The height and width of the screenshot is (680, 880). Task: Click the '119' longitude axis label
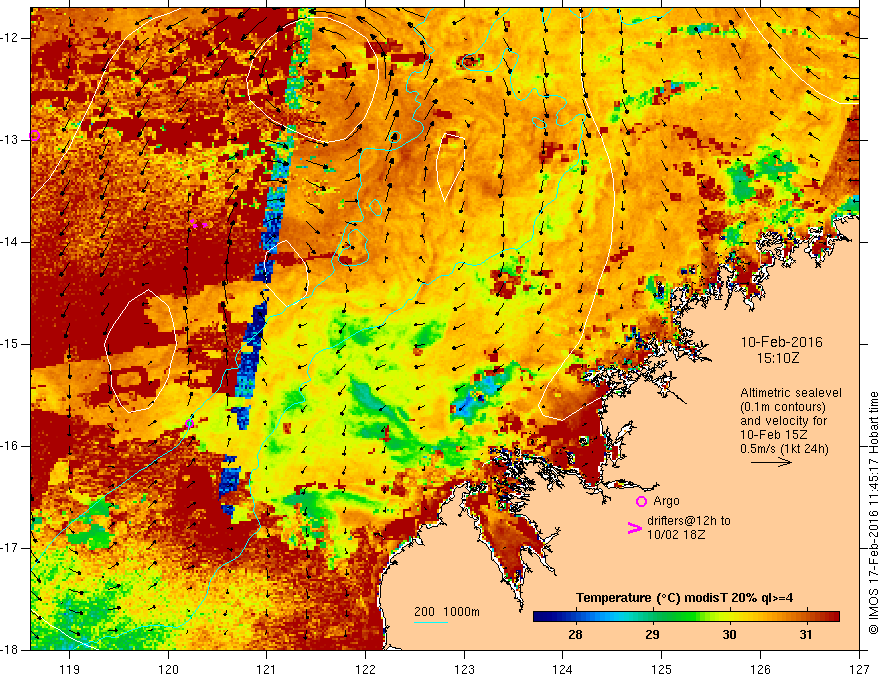pyautogui.click(x=70, y=669)
